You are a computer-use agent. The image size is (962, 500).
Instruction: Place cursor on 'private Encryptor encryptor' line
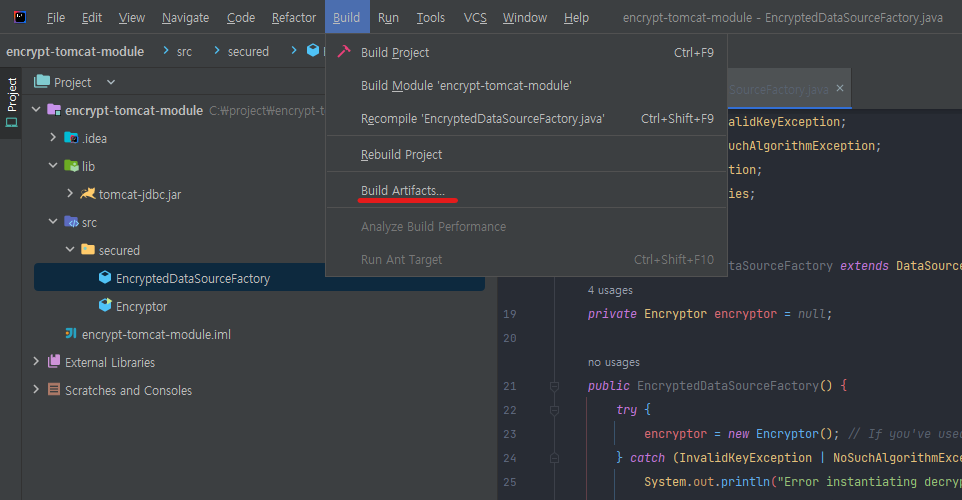(709, 314)
